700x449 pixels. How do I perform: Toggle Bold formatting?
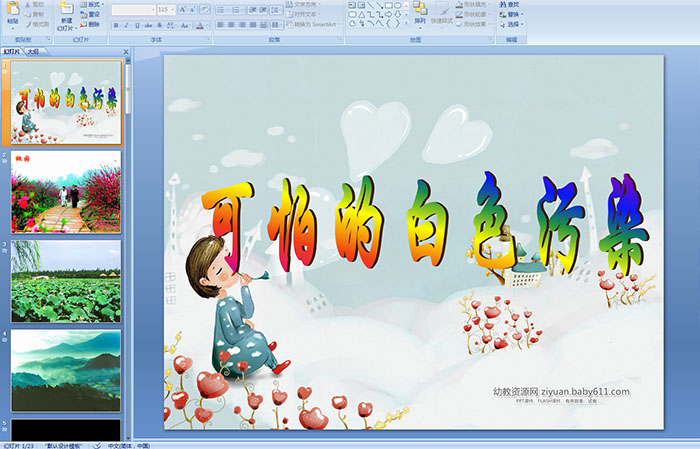pos(116,25)
